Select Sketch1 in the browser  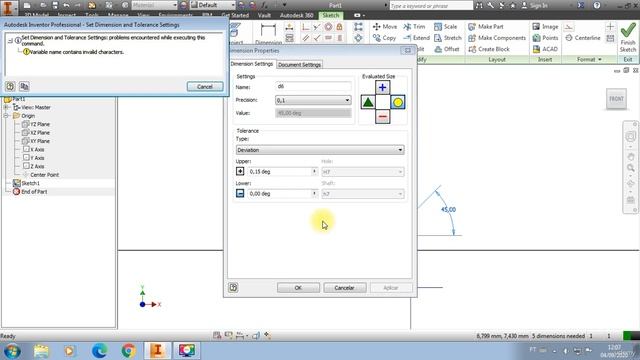[31, 183]
